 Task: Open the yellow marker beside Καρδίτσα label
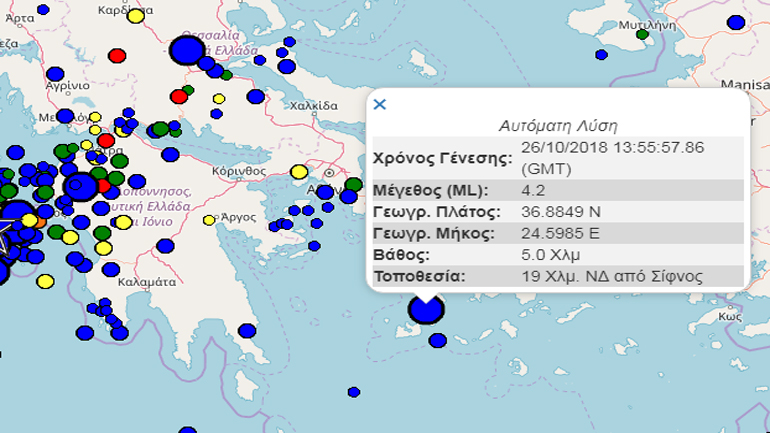(136, 16)
